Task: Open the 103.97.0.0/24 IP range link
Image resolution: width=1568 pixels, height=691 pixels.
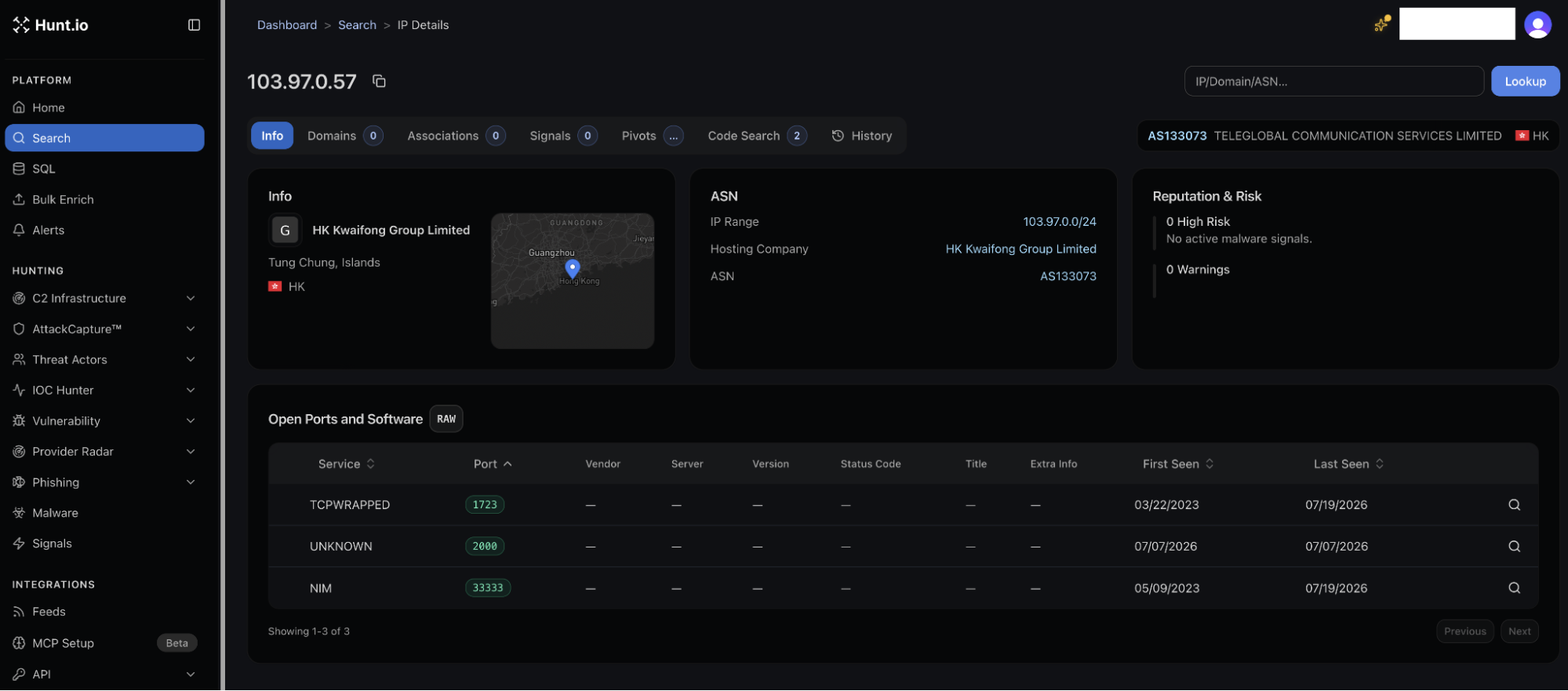Action: click(1060, 222)
